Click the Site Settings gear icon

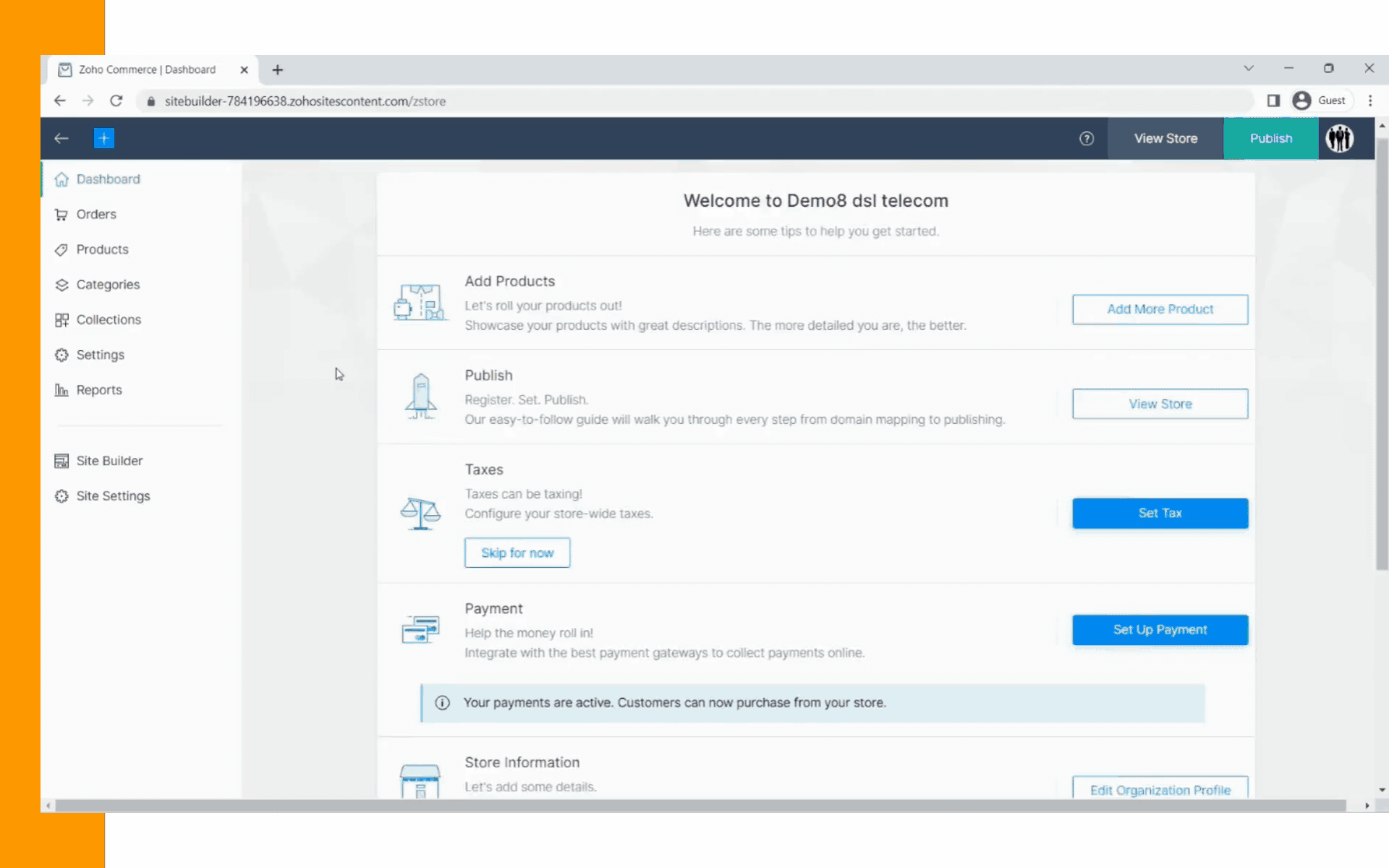coord(61,496)
